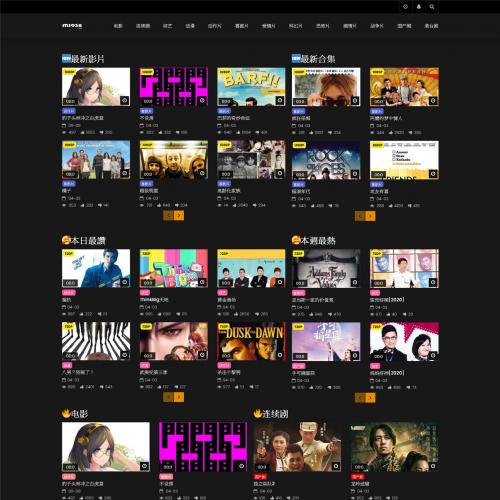Click overlay icon on zebra stripes thumbnail
Viewport: 500px width, 500px height.
point(125,355)
